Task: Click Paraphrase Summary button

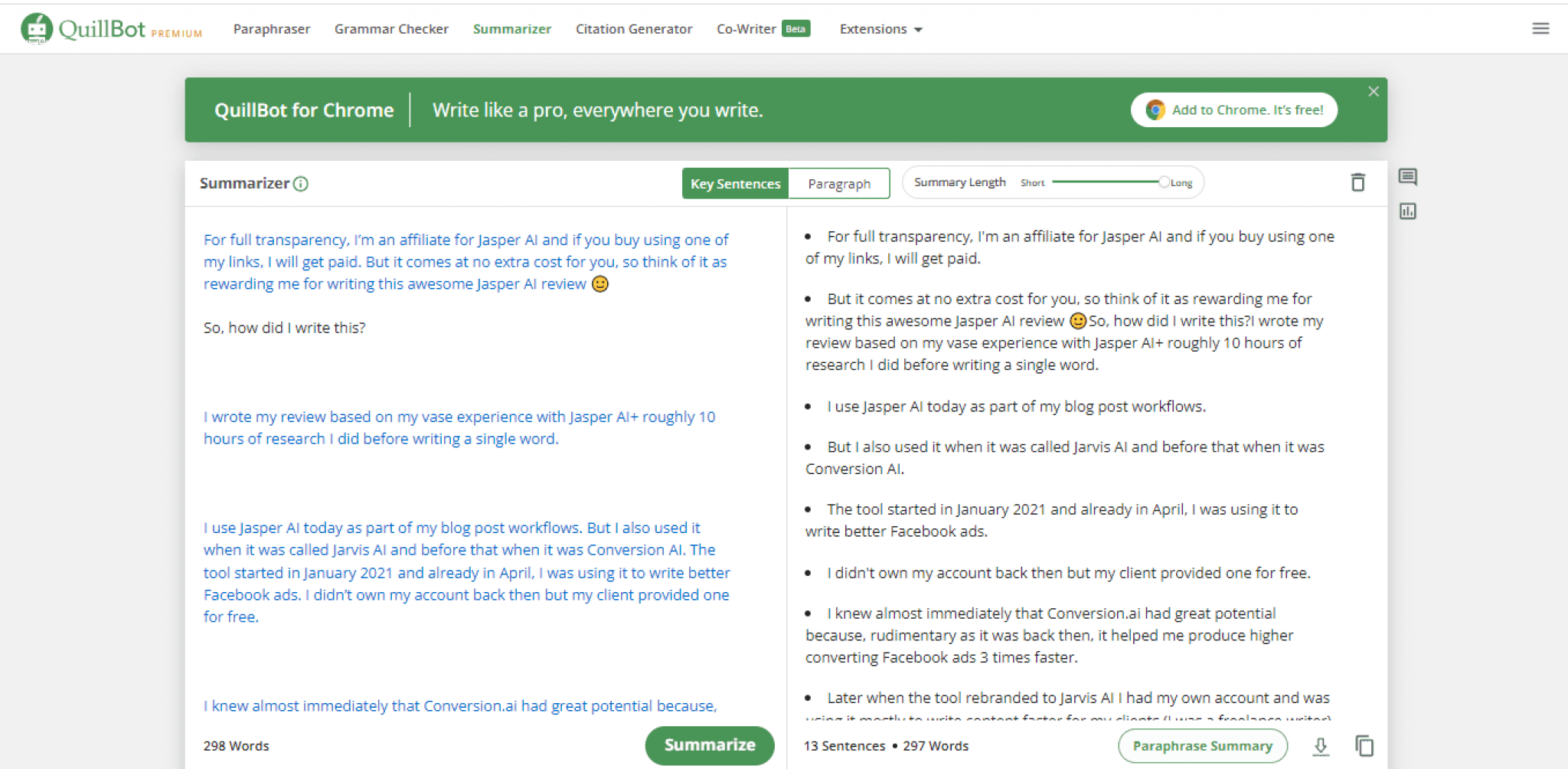Action: pyautogui.click(x=1203, y=746)
